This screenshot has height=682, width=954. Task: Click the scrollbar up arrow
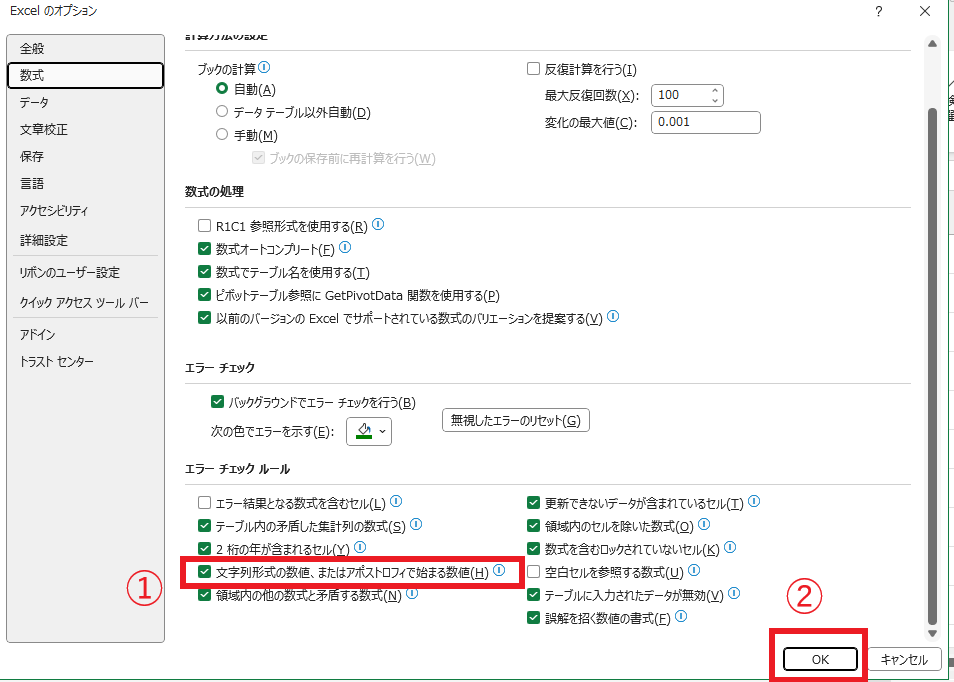point(932,43)
